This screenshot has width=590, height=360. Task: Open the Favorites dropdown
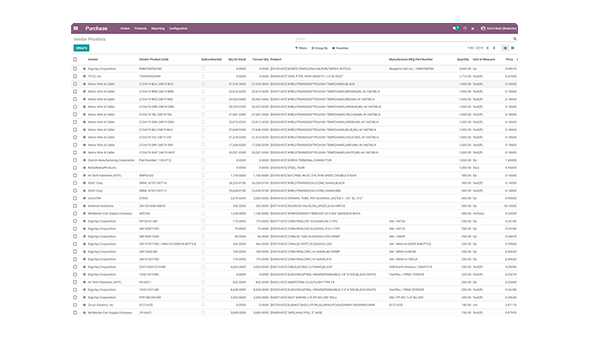pyautogui.click(x=340, y=48)
